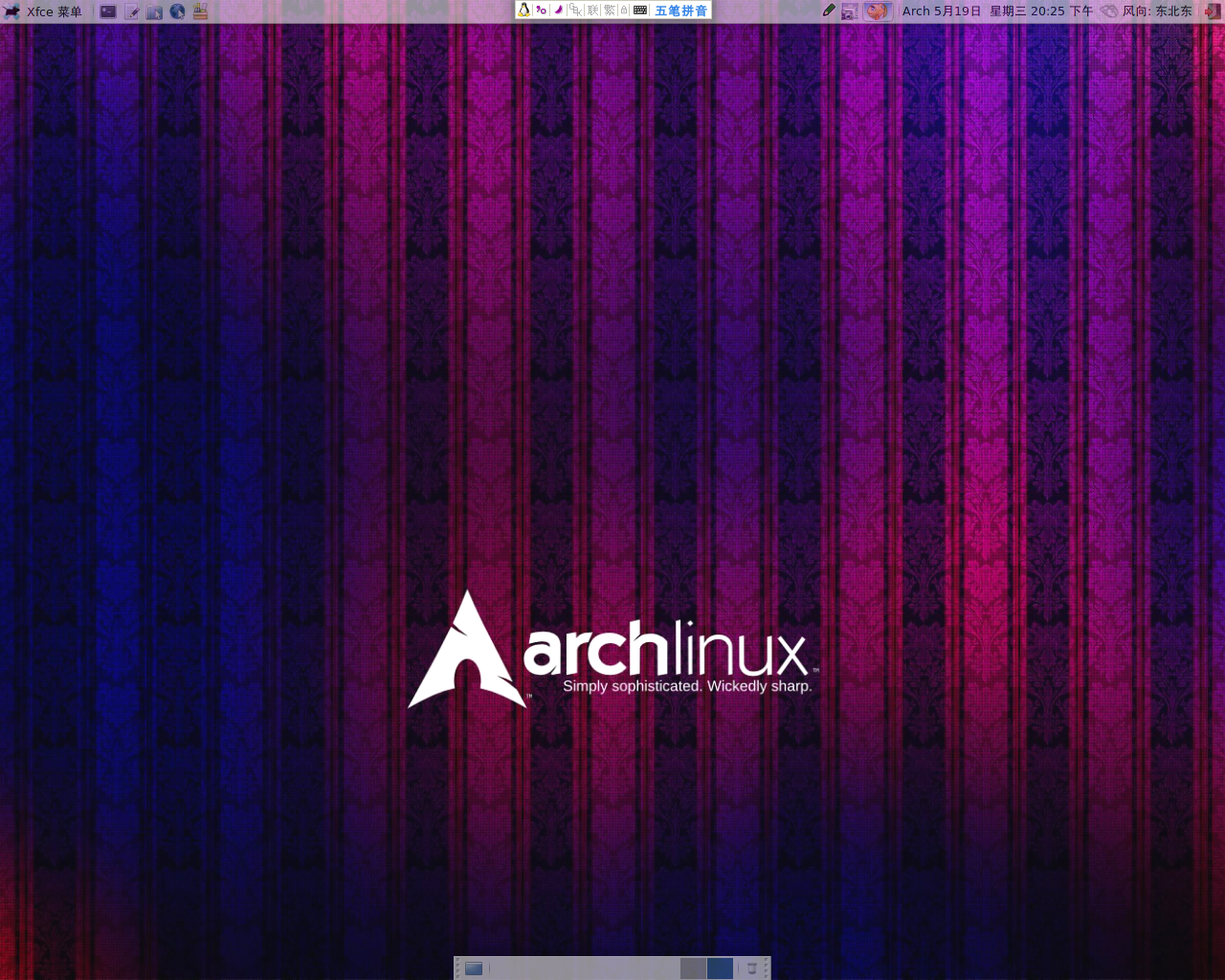The width and height of the screenshot is (1225, 980).
Task: Toggle the 繁 traditional Chinese button
Action: pos(610,11)
